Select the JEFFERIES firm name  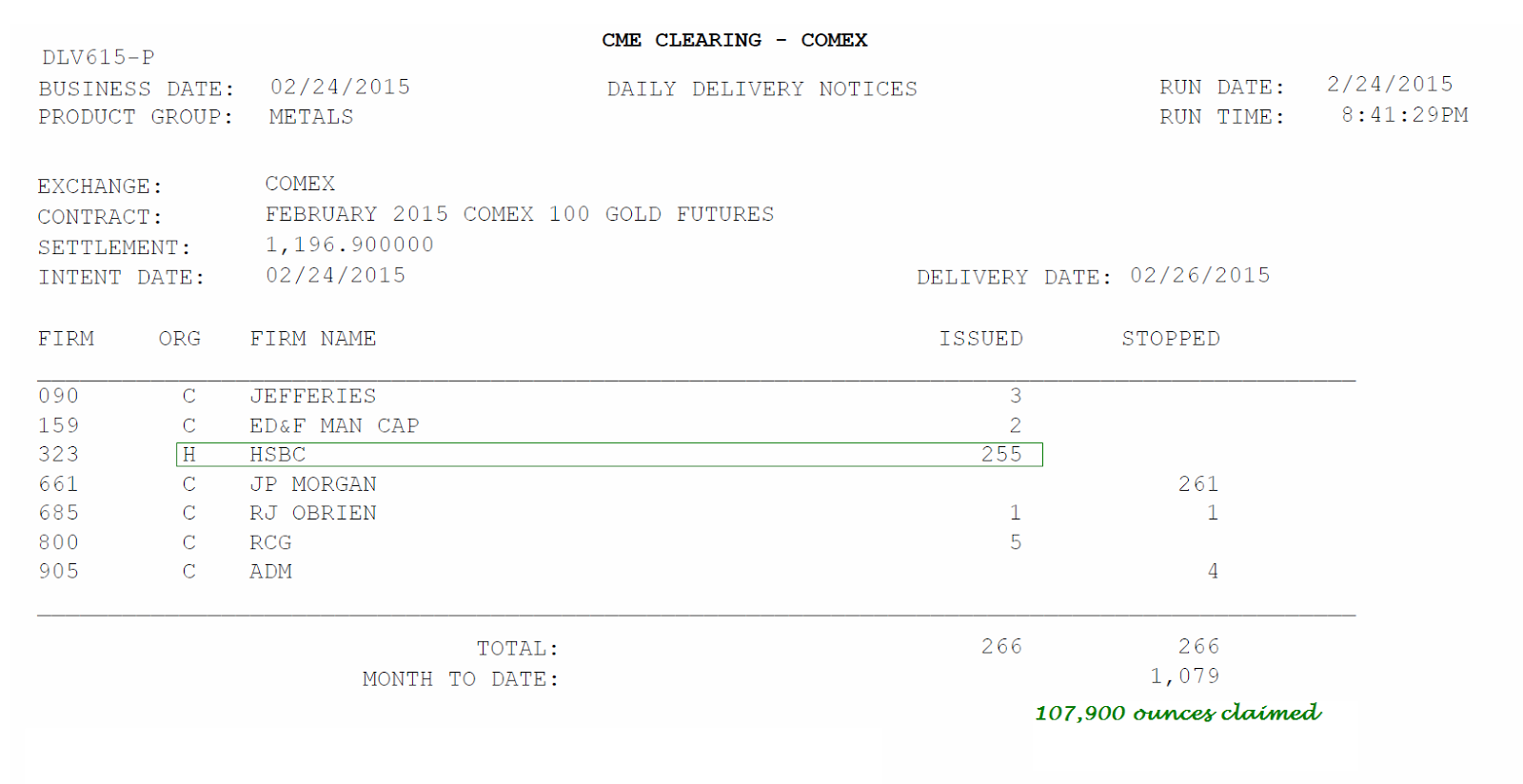(x=312, y=396)
